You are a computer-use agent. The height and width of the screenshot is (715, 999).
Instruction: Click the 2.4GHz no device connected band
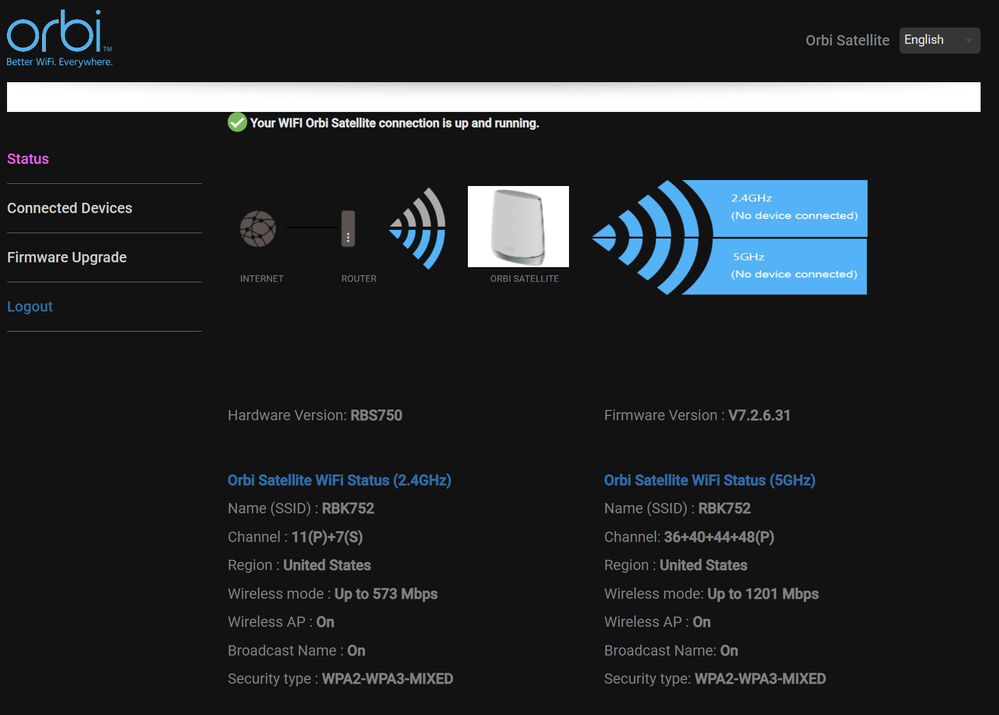pyautogui.click(x=789, y=208)
